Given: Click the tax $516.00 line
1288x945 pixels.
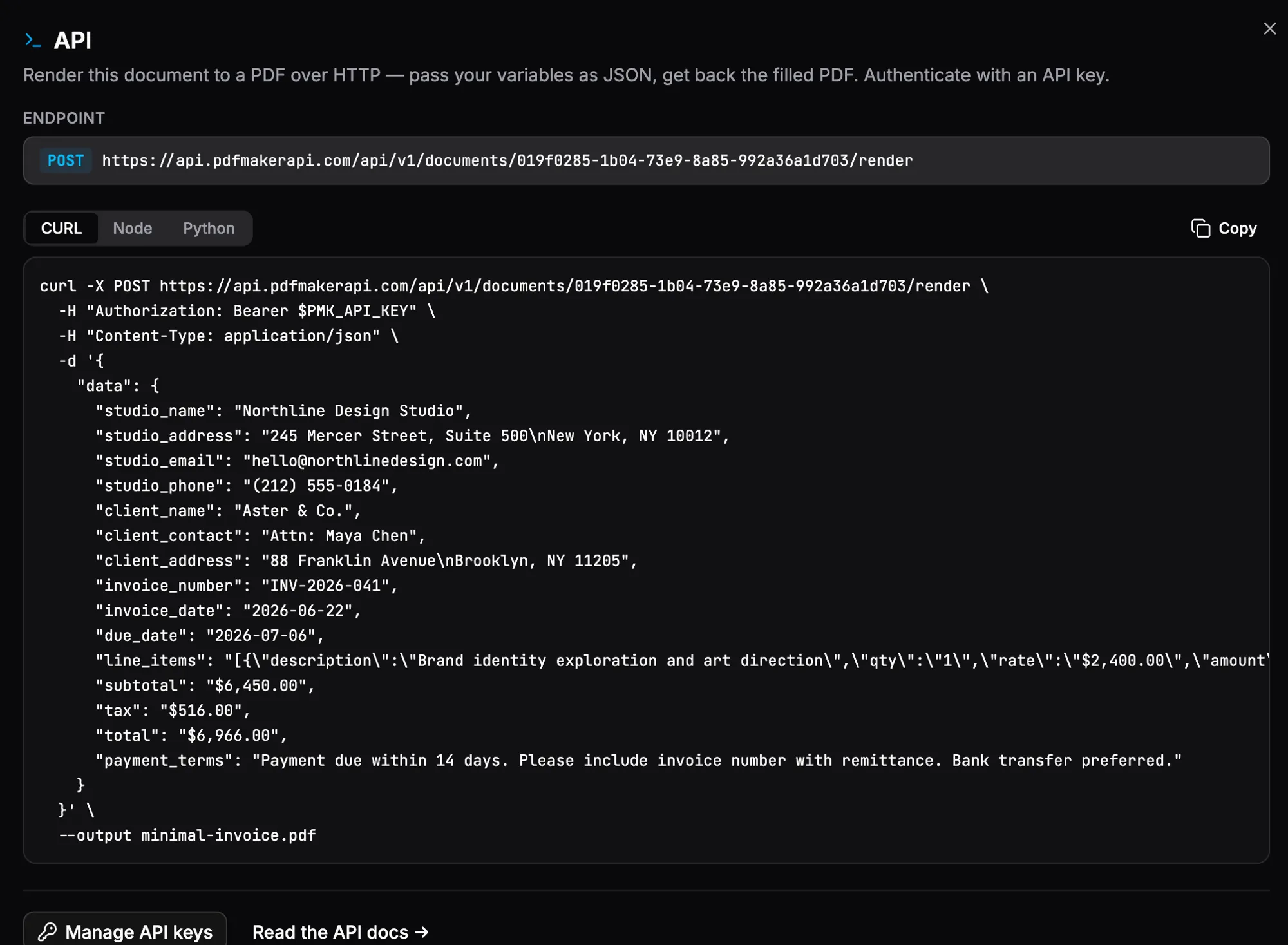Looking at the screenshot, I should point(173,711).
